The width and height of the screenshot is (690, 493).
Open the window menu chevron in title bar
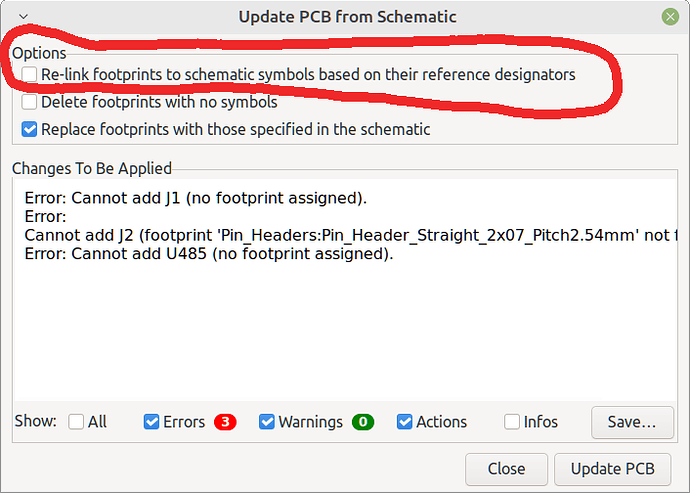coord(23,17)
